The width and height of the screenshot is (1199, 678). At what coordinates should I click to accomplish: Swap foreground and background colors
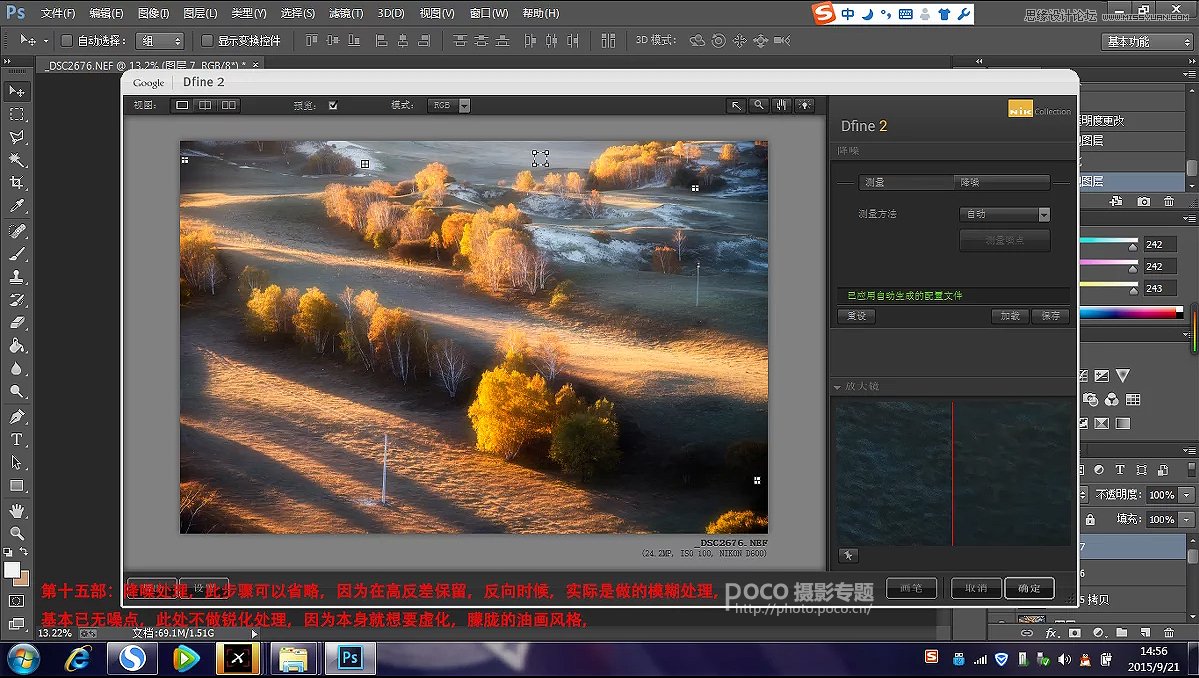(24, 551)
